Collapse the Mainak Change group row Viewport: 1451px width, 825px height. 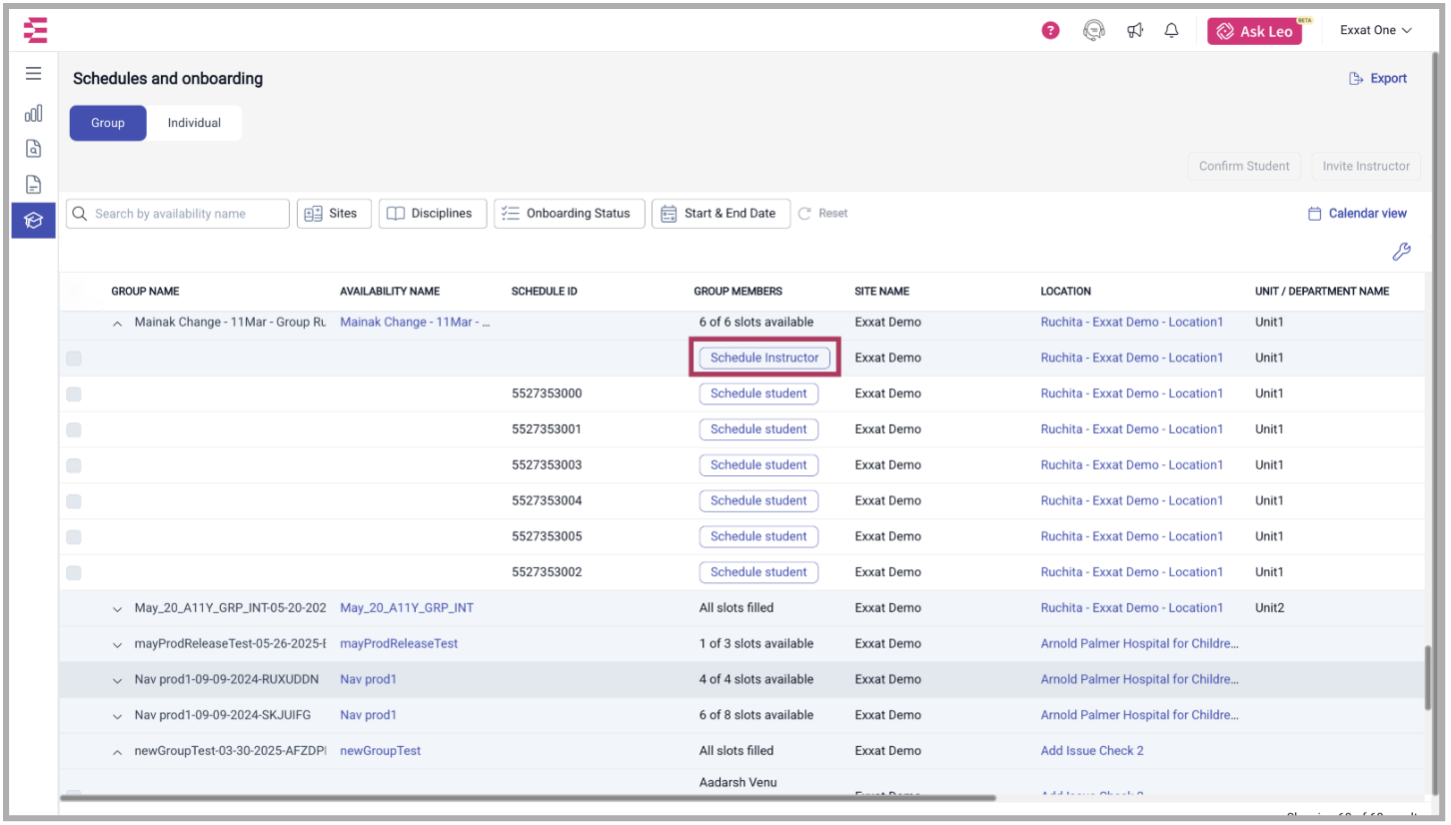click(117, 323)
